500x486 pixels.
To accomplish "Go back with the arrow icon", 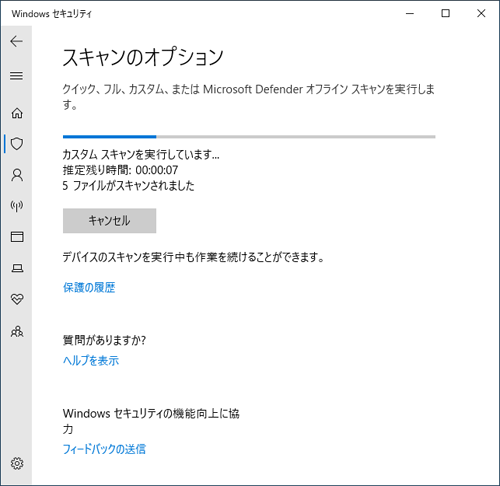I will click(x=16, y=41).
